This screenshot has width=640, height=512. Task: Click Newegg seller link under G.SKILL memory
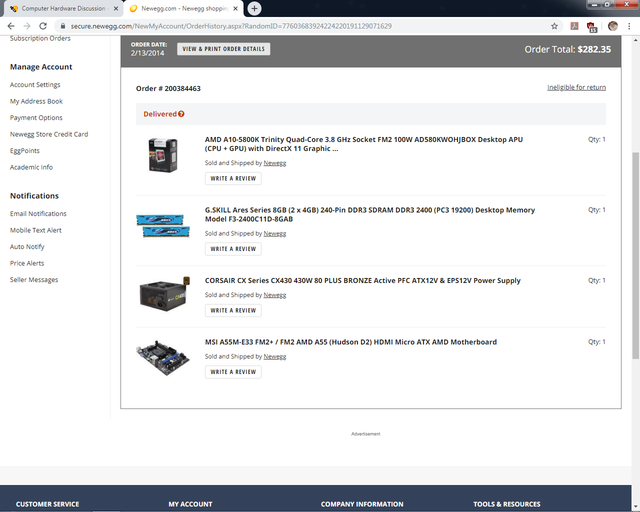(275, 234)
